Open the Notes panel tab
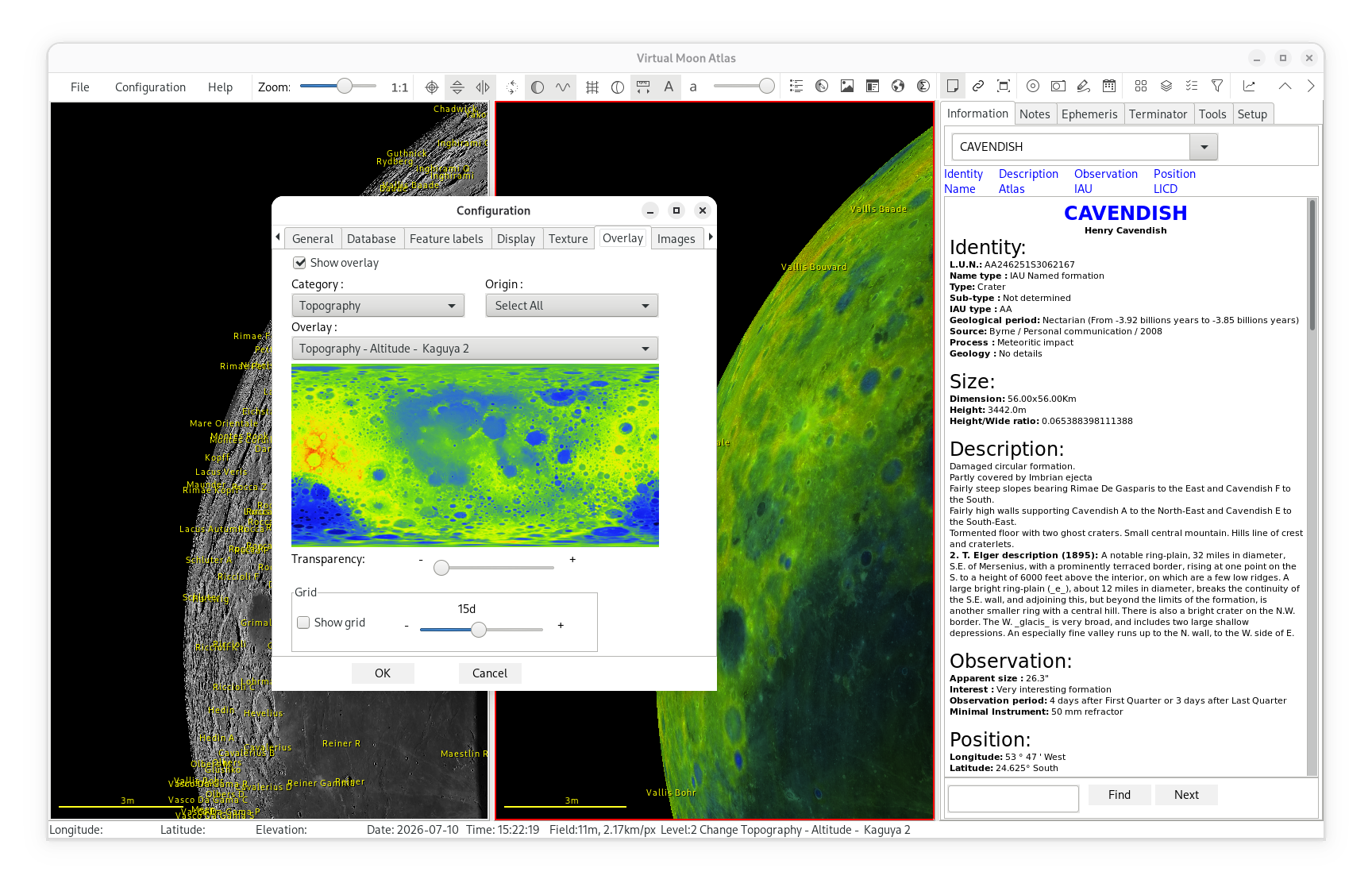This screenshot has height=891, width=1372. point(1035,114)
